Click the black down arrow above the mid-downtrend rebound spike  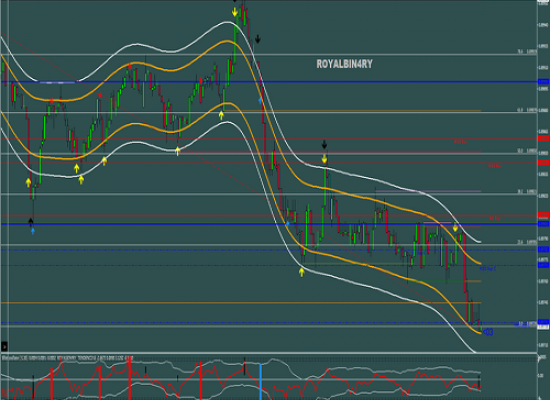click(324, 144)
